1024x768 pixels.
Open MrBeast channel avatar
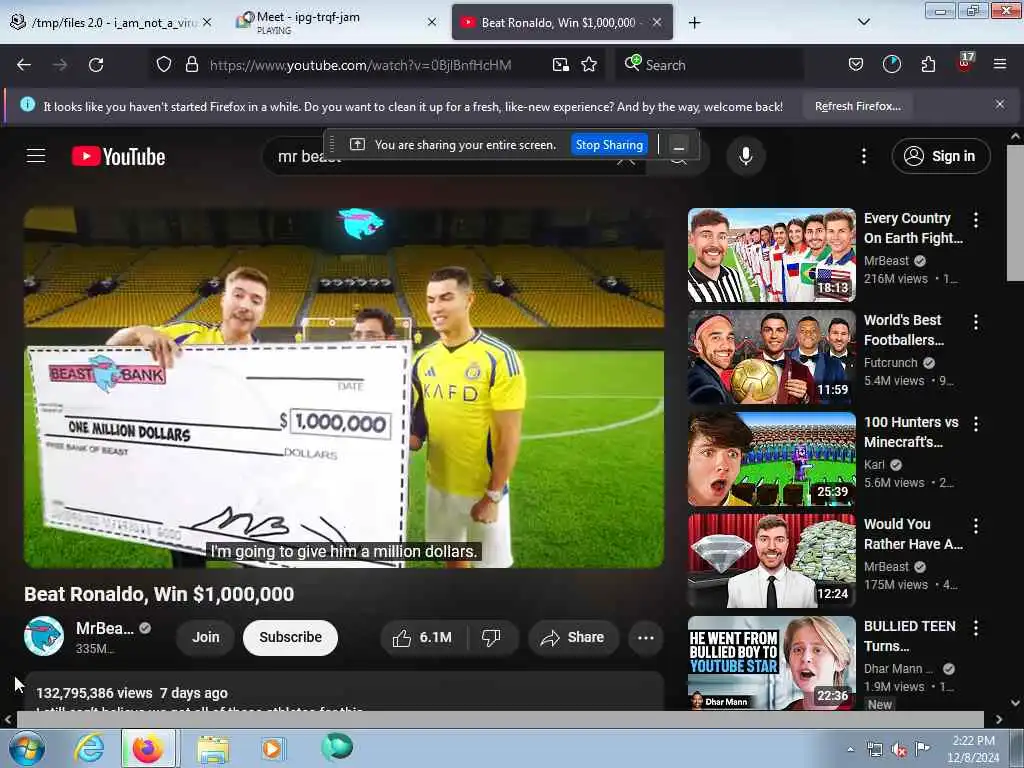click(44, 636)
